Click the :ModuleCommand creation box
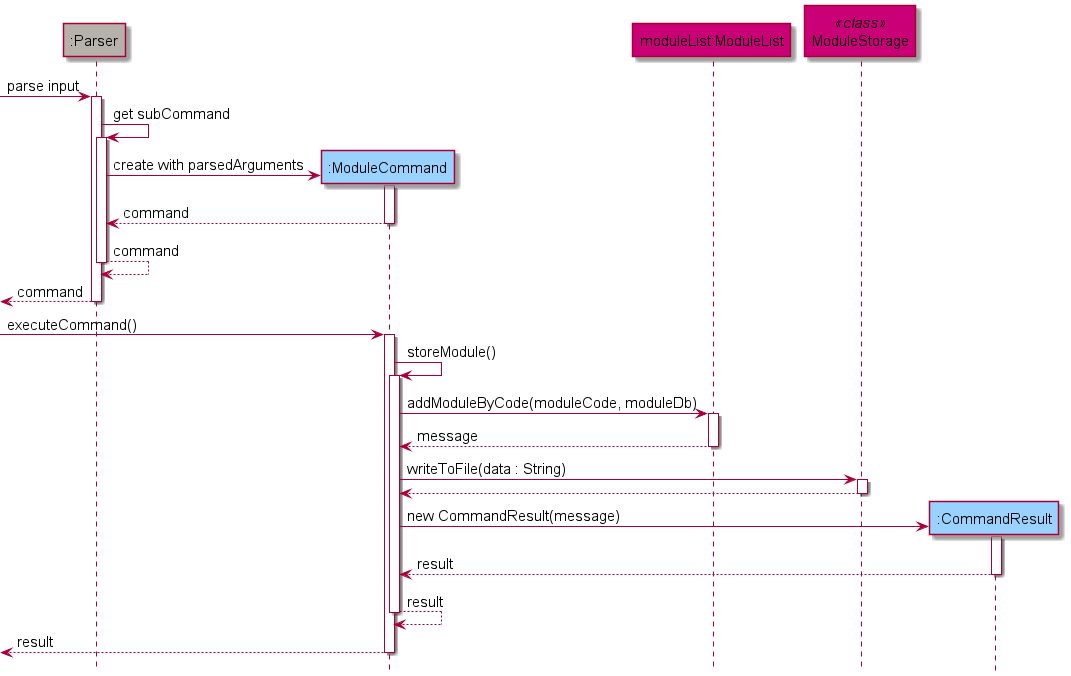 point(388,167)
